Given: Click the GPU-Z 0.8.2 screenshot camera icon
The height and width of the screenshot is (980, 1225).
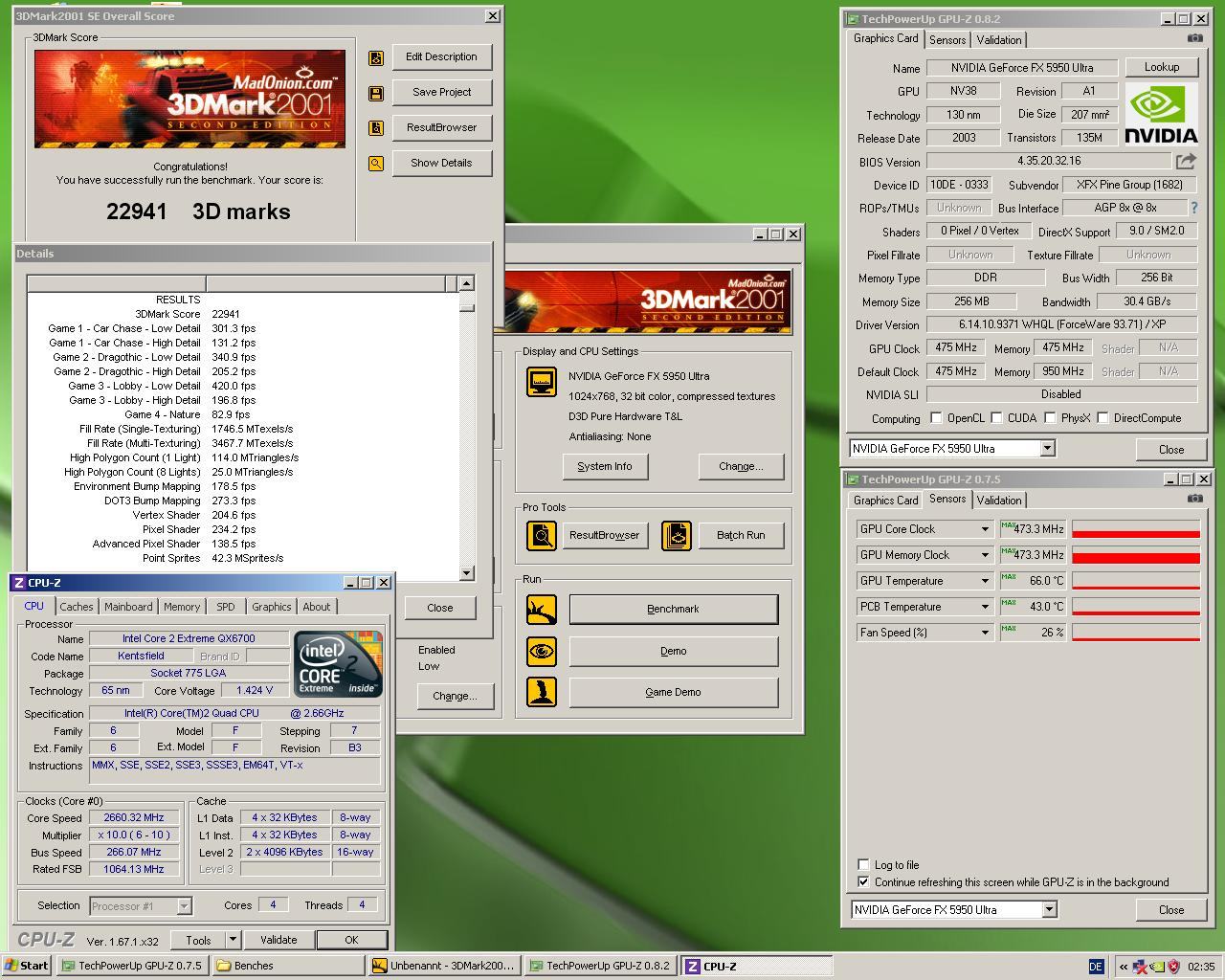Looking at the screenshot, I should click(1195, 38).
